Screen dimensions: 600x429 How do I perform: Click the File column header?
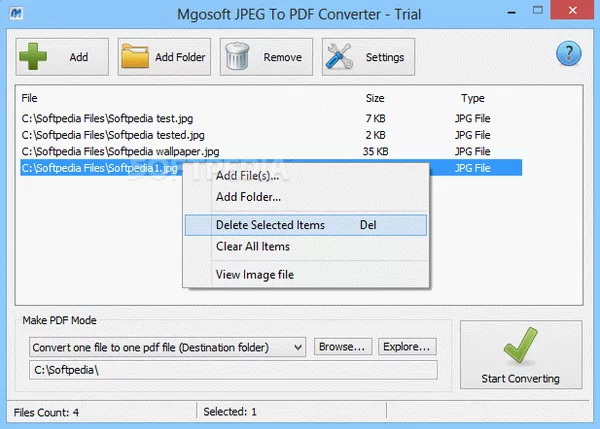tap(29, 98)
